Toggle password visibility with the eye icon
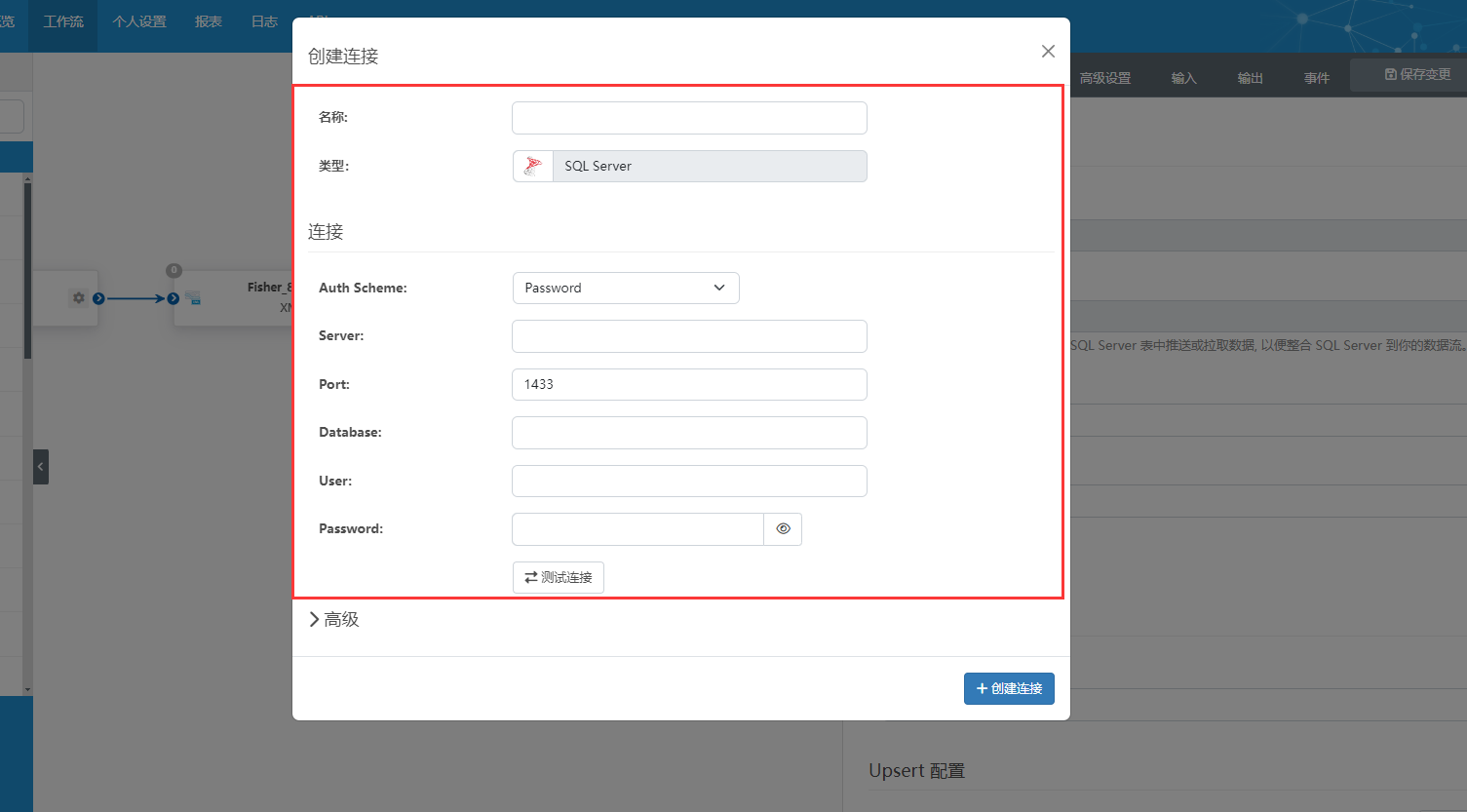Viewport: 1467px width, 812px height. [x=783, y=529]
